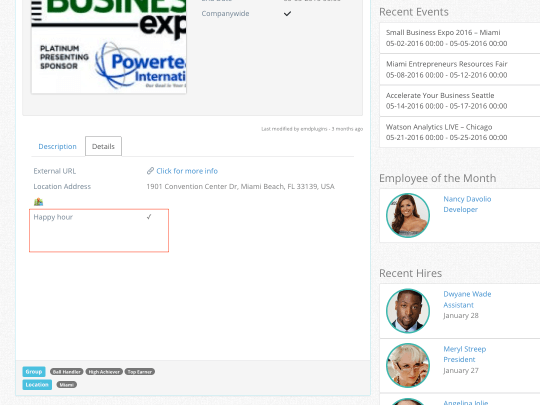The height and width of the screenshot is (405, 540).
Task: Open the Top Earner tag
Action: click(x=139, y=372)
